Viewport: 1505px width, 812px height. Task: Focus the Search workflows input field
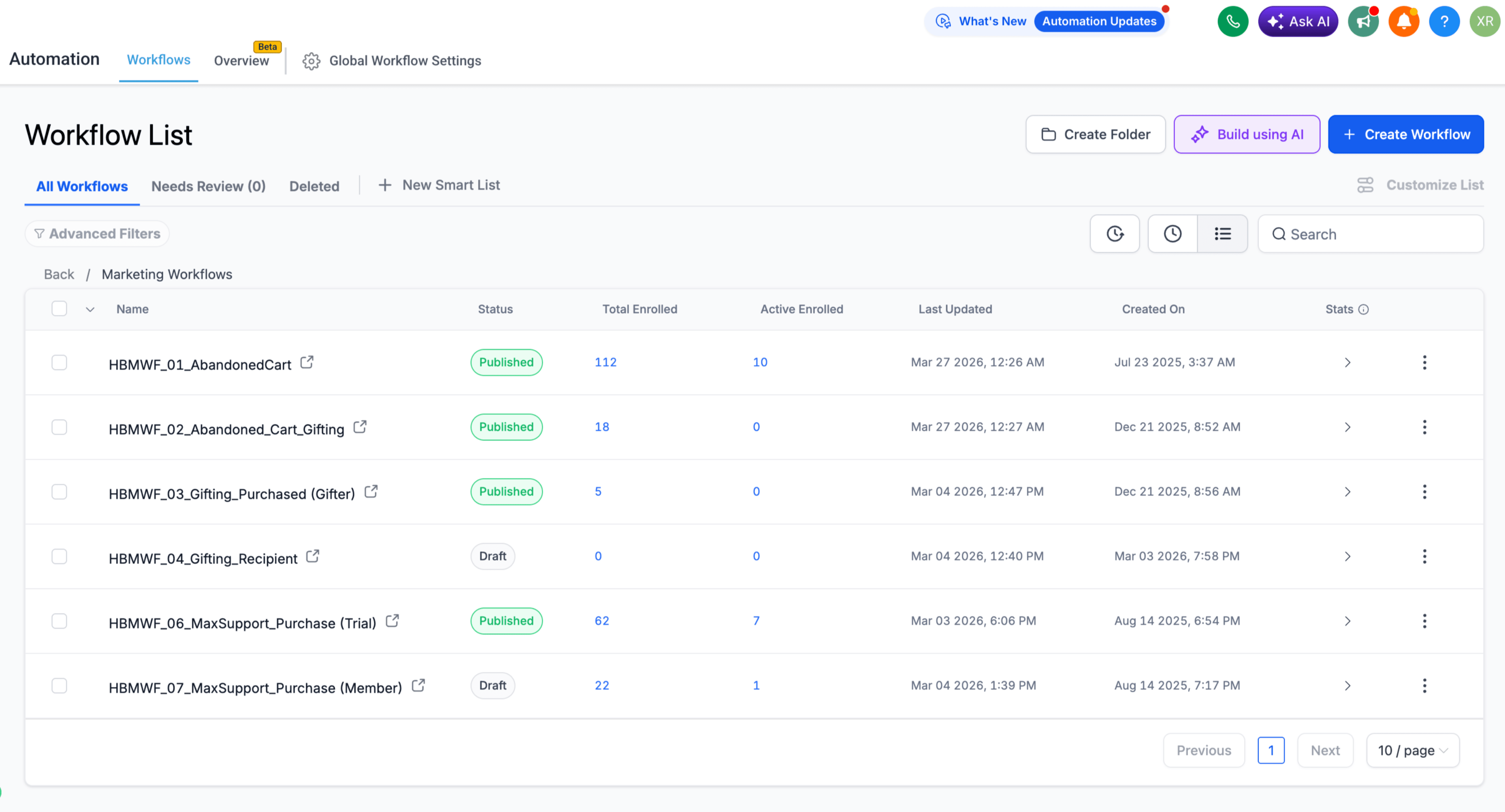pos(1371,234)
